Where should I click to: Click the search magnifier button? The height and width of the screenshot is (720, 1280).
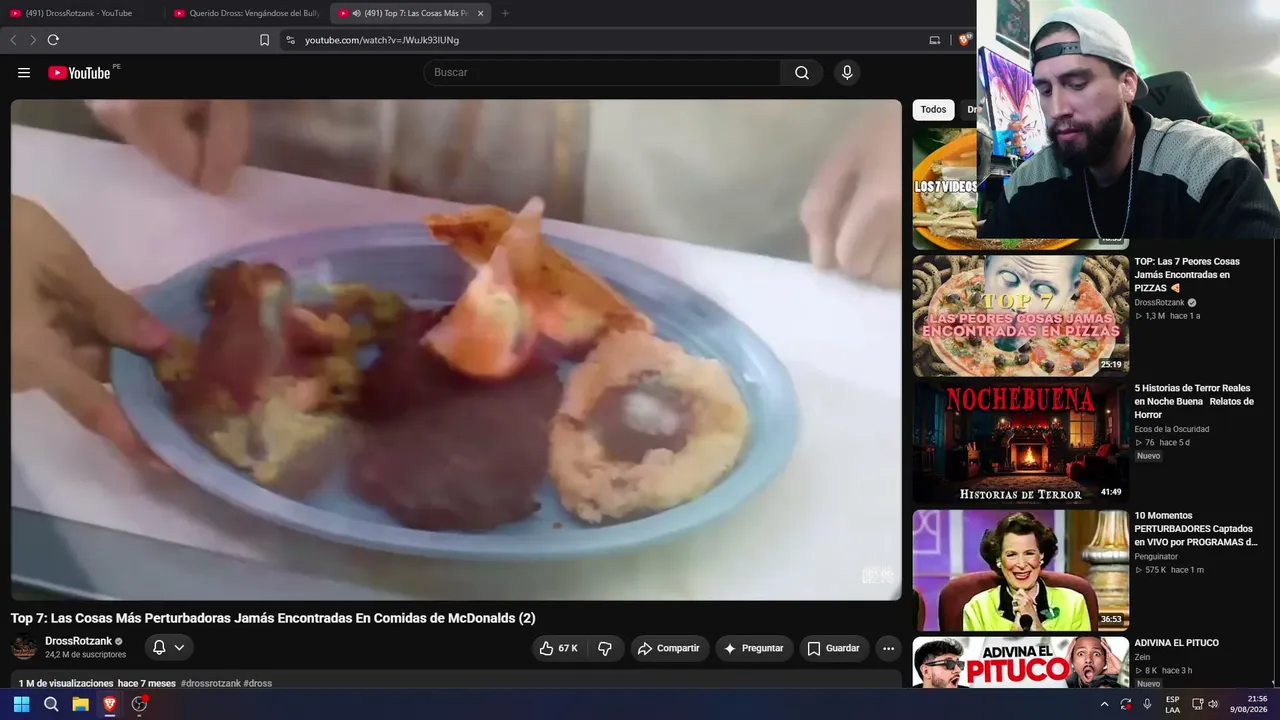(802, 73)
